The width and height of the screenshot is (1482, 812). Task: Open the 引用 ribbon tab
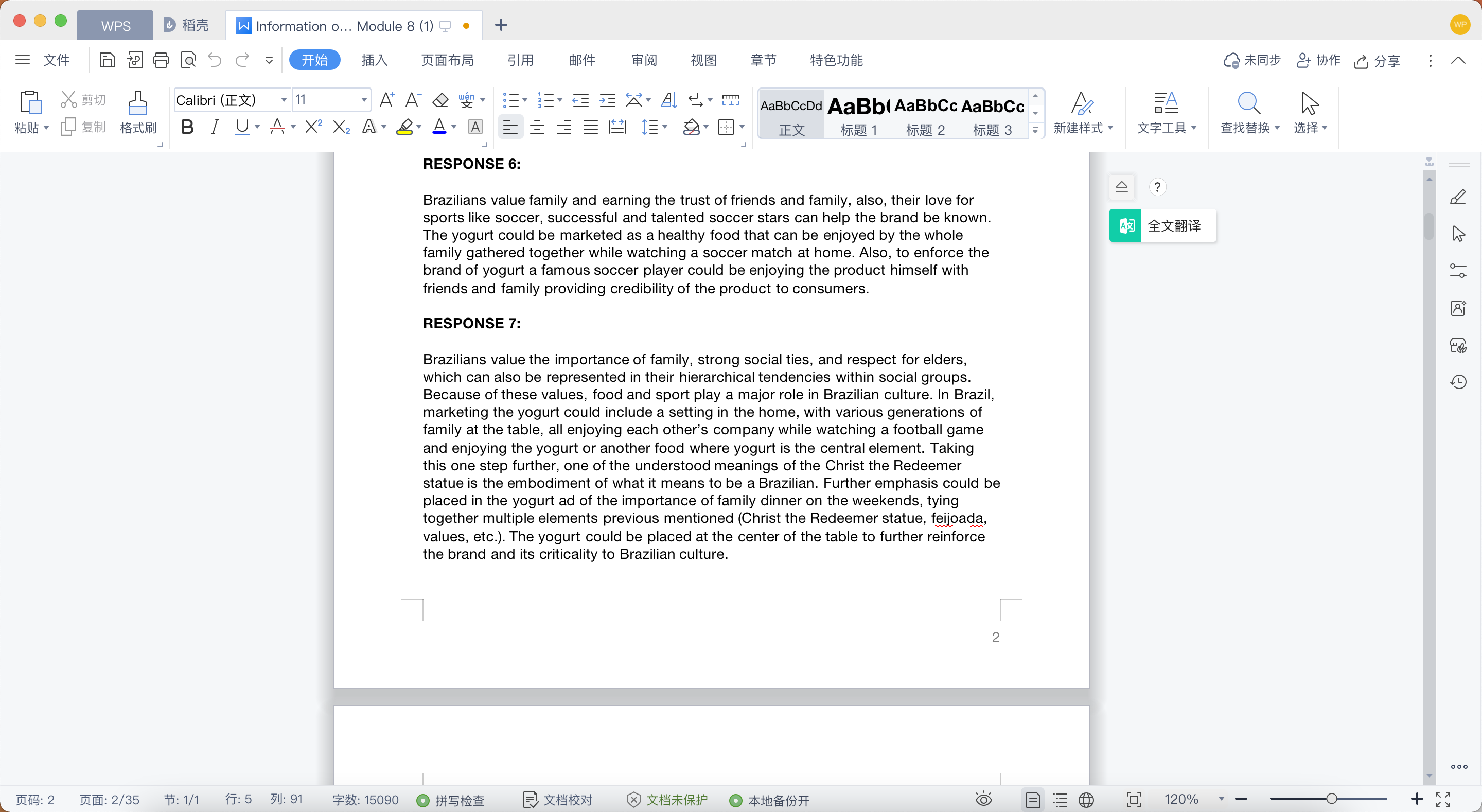tap(520, 60)
